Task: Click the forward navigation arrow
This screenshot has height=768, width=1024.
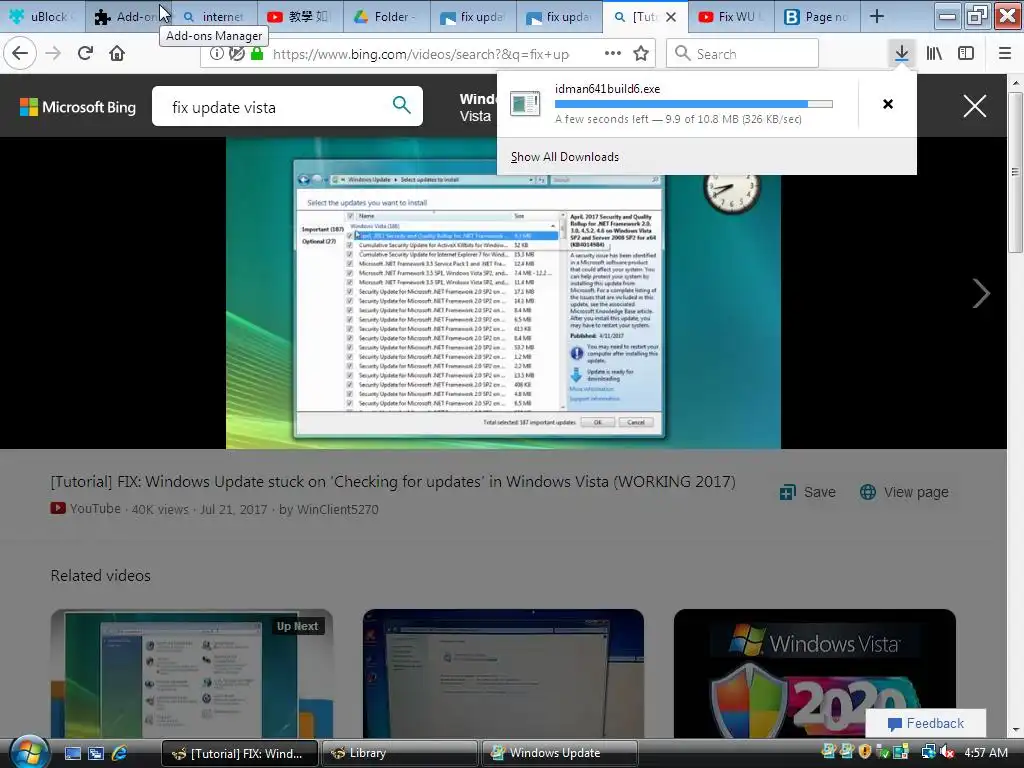Action: click(x=53, y=54)
